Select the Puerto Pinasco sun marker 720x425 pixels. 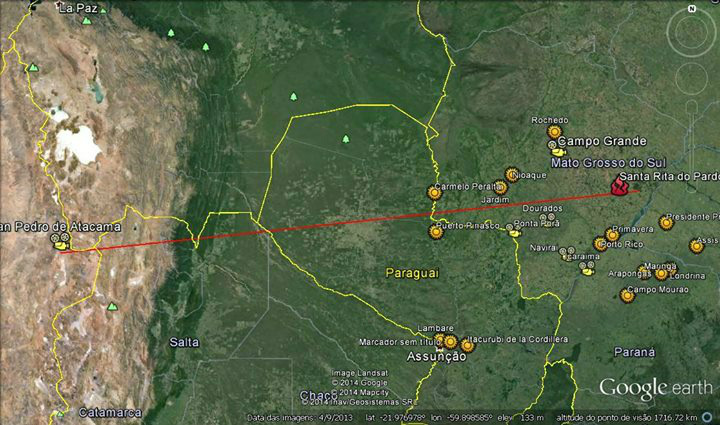coord(436,232)
